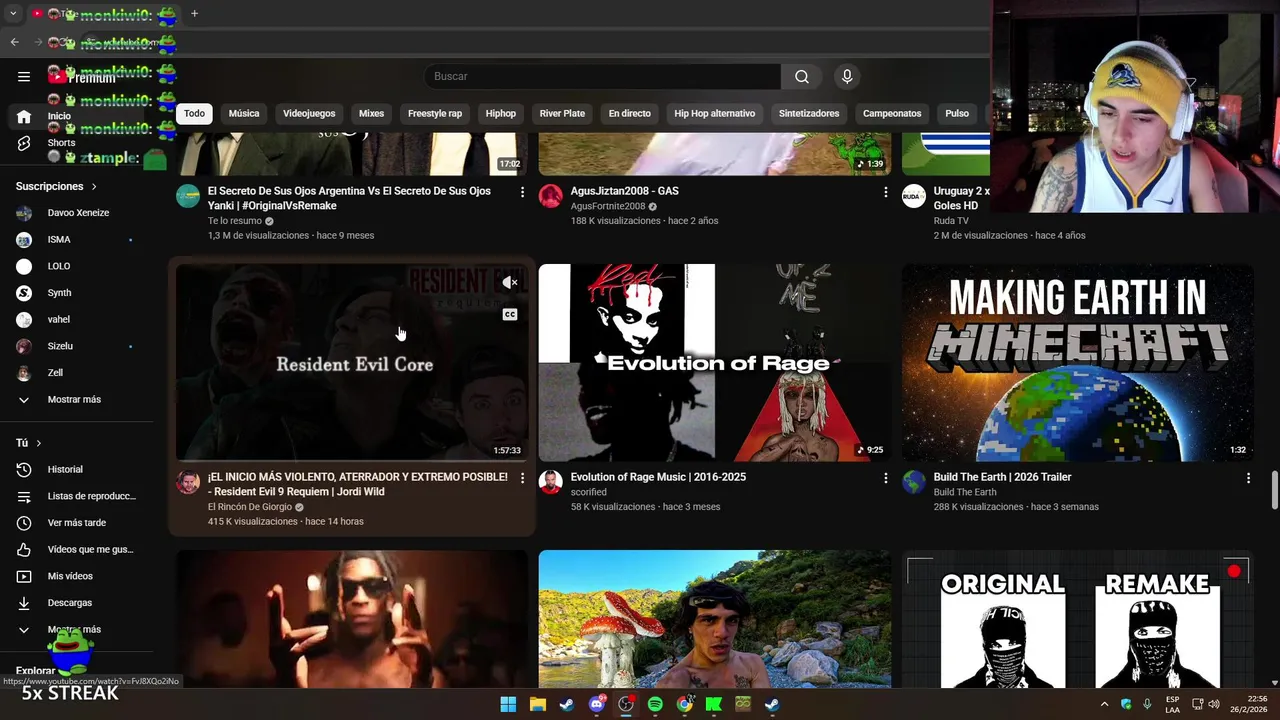Open Evolution of Rage video thumbnail
Screen dimensions: 1280x720
coord(714,363)
